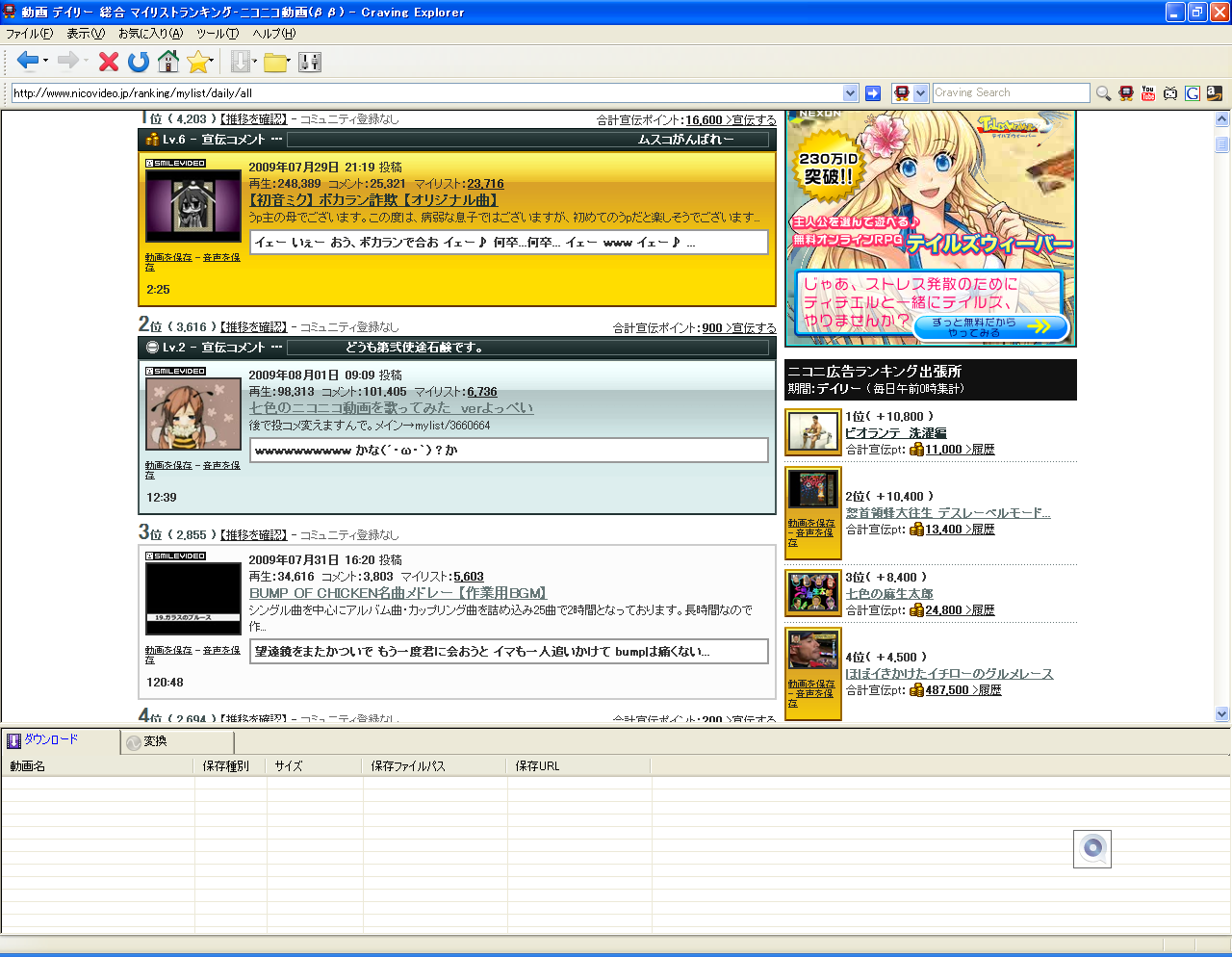Go back using the blue back arrow
Viewport: 1232px width, 957px height.
click(x=27, y=62)
